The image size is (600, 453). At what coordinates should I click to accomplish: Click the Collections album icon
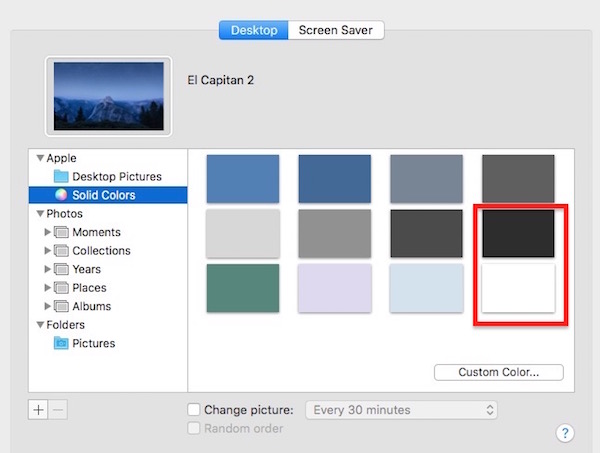click(62, 251)
